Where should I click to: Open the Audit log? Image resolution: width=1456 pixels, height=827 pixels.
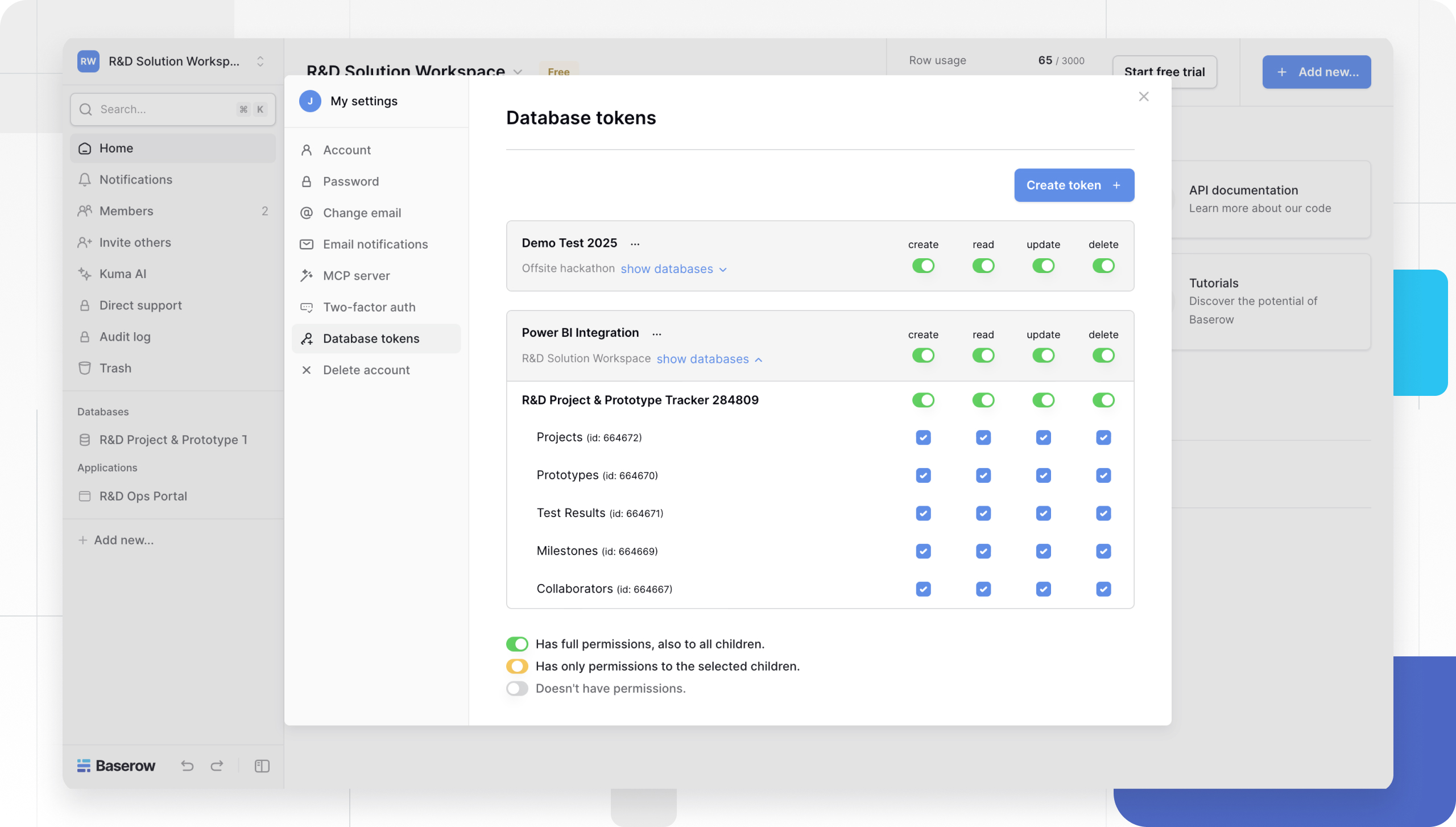pyautogui.click(x=126, y=336)
